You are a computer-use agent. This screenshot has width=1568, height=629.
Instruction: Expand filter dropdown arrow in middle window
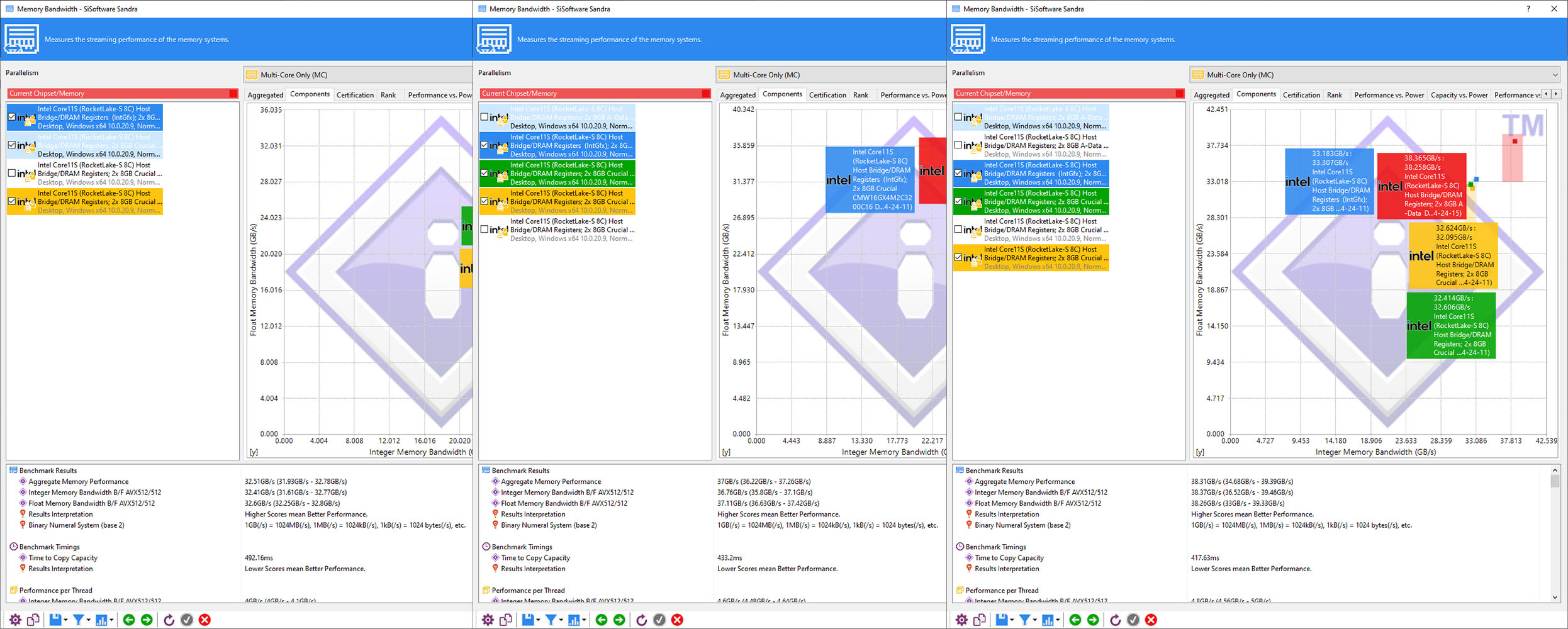tap(561, 621)
